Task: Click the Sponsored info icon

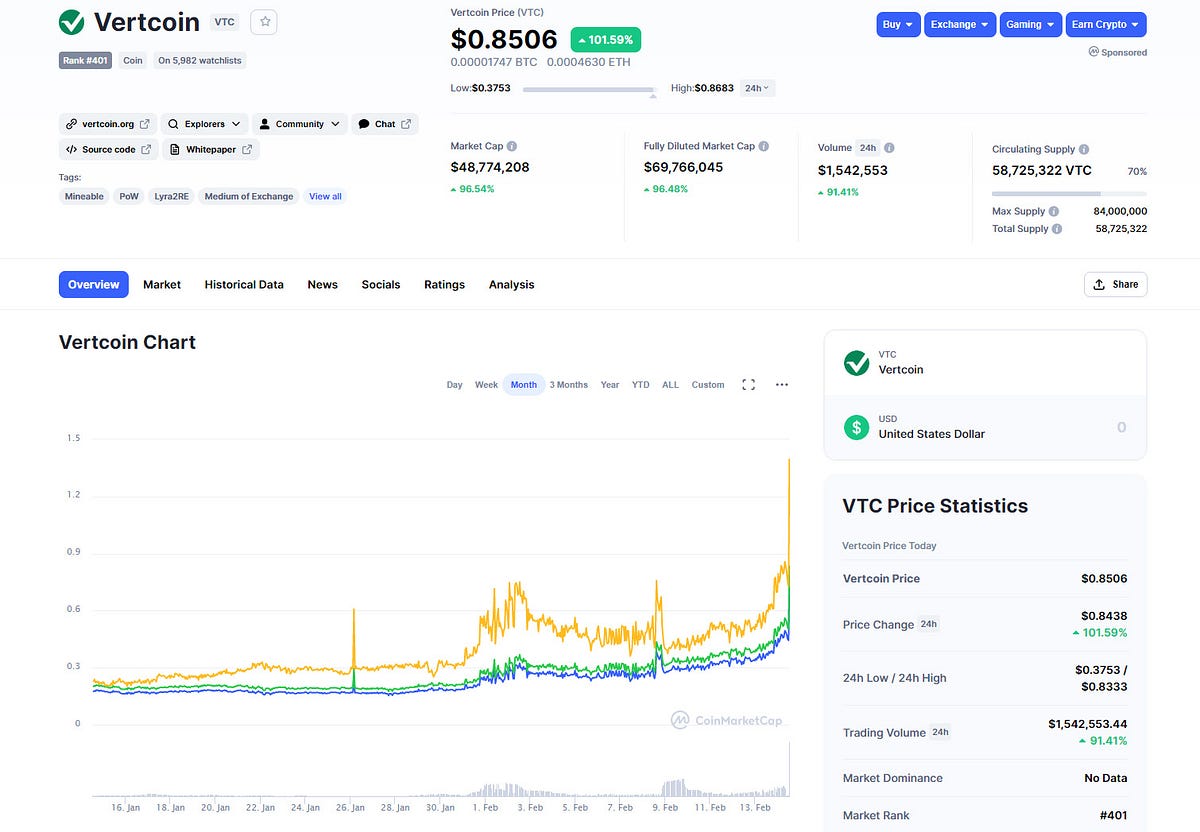Action: pyautogui.click(x=1093, y=52)
